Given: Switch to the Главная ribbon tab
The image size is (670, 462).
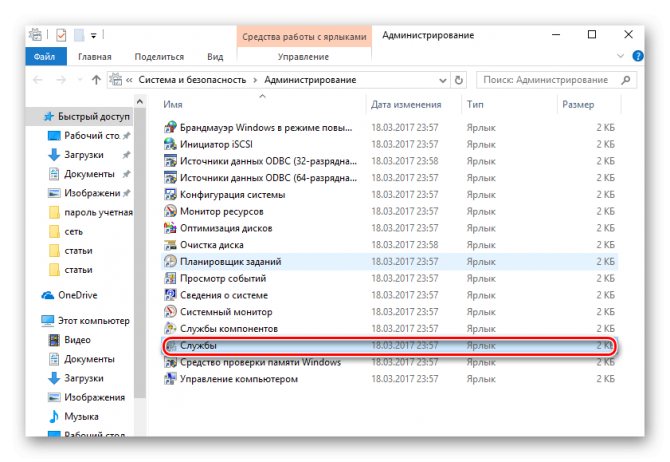Looking at the screenshot, I should pyautogui.click(x=94, y=56).
